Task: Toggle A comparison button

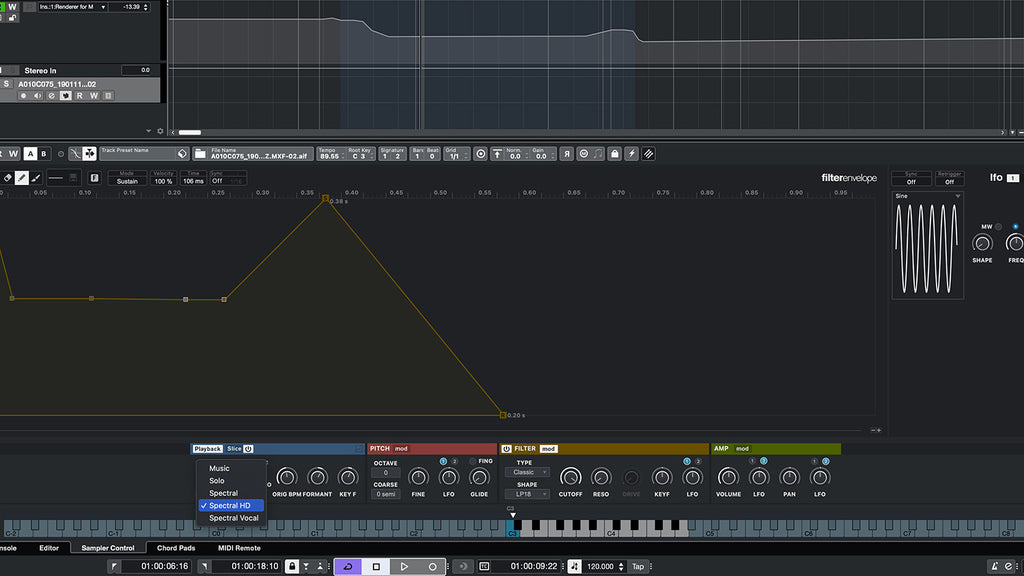Action: 30,154
